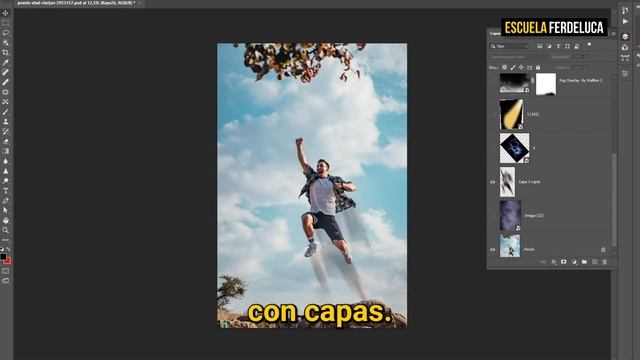Lock transparent pixels

click(504, 67)
